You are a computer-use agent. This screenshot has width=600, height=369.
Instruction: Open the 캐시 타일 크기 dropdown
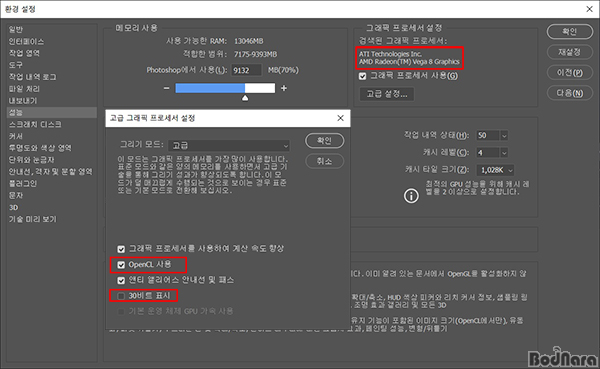click(495, 170)
